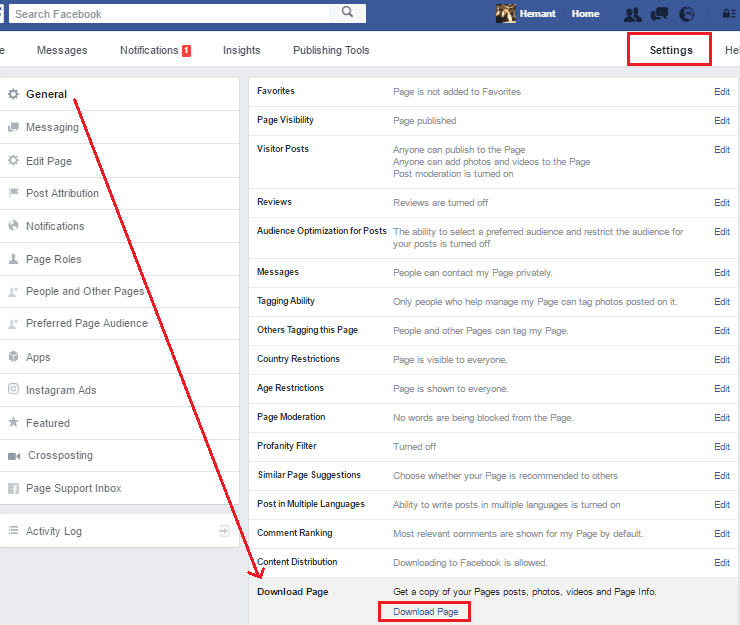The width and height of the screenshot is (740, 625).
Task: Focus the Search Facebook input field
Action: click(x=170, y=14)
